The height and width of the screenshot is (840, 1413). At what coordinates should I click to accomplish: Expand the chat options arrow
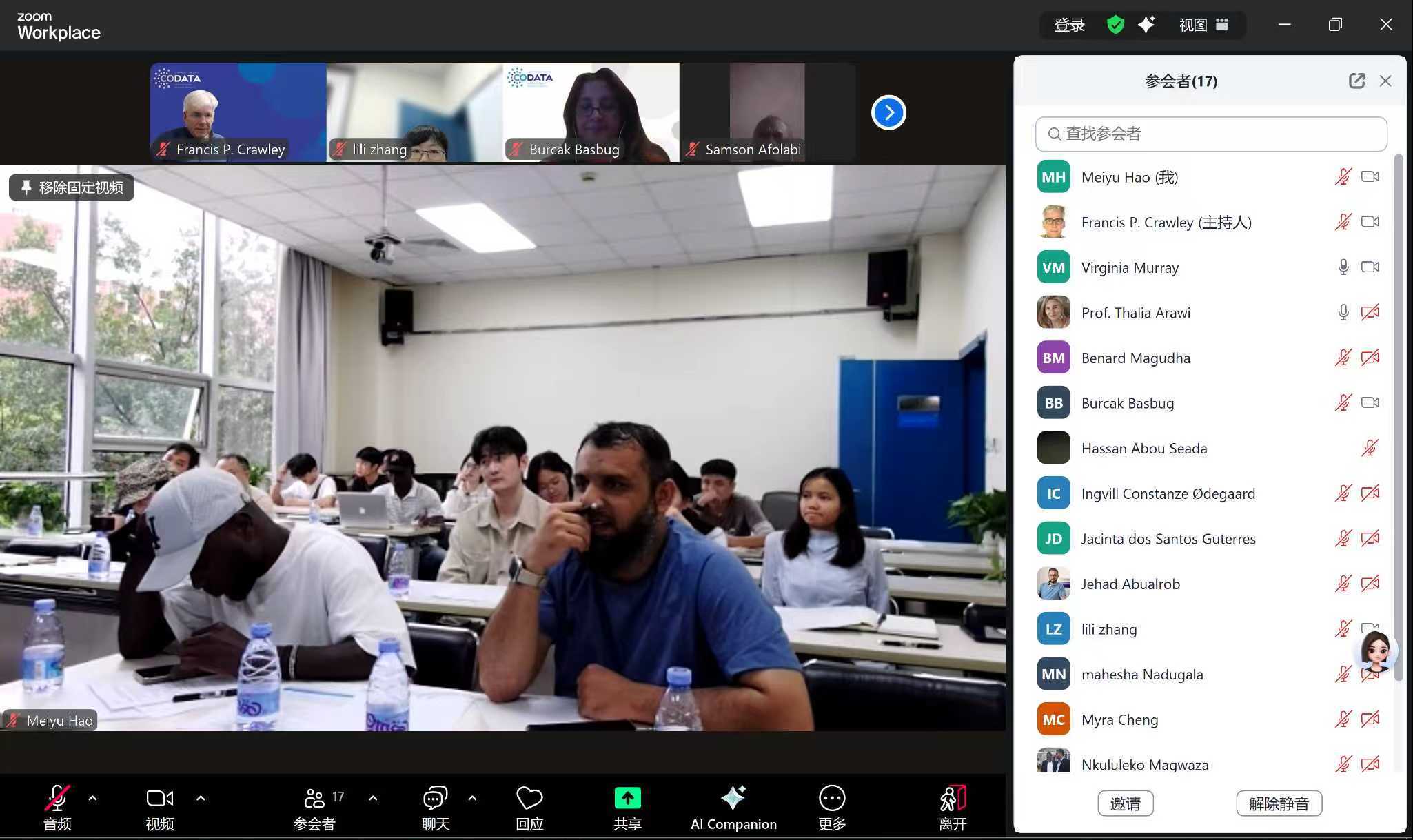click(472, 798)
